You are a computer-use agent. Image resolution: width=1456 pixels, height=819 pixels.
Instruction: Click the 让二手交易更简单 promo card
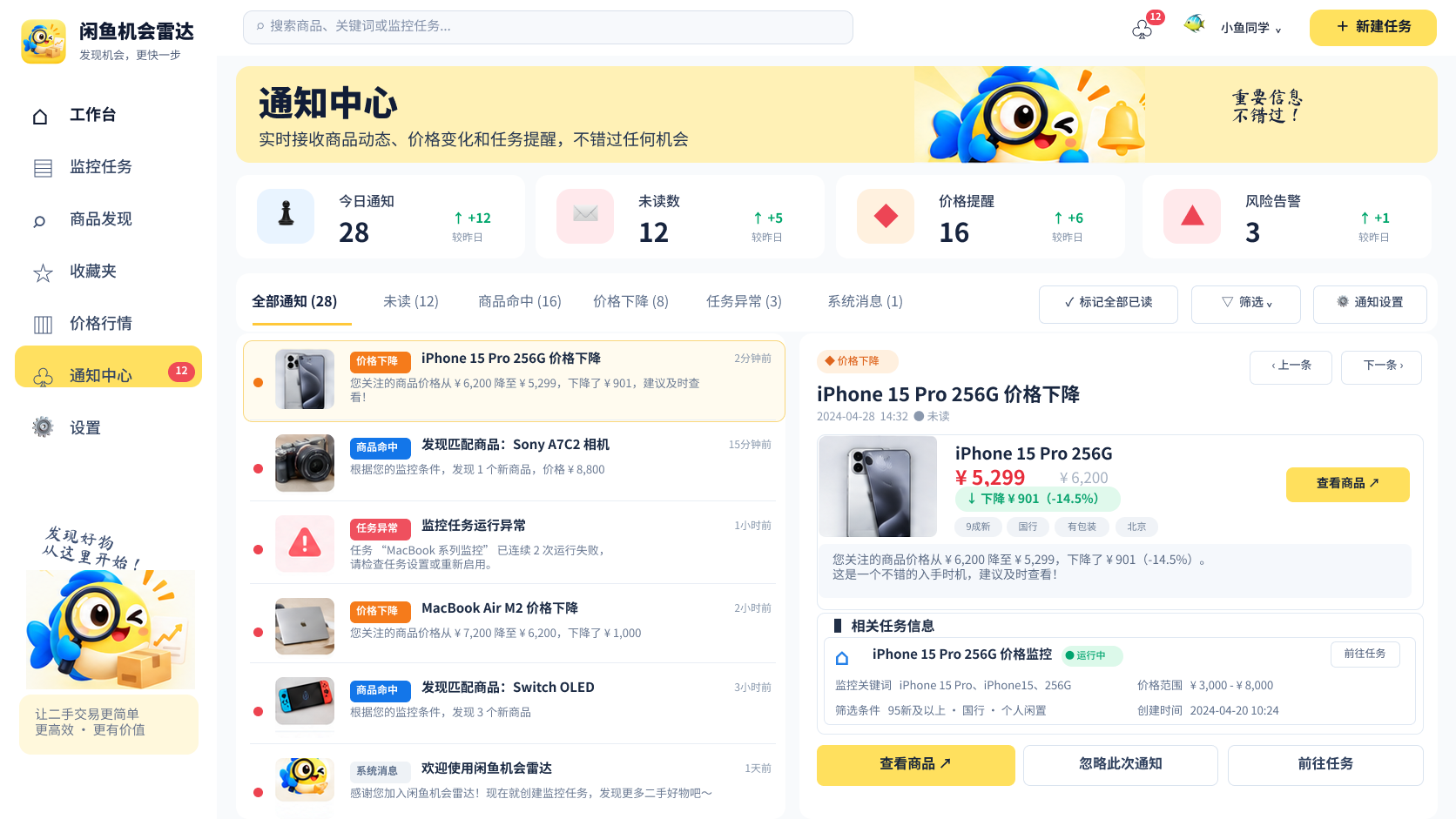[109, 723]
